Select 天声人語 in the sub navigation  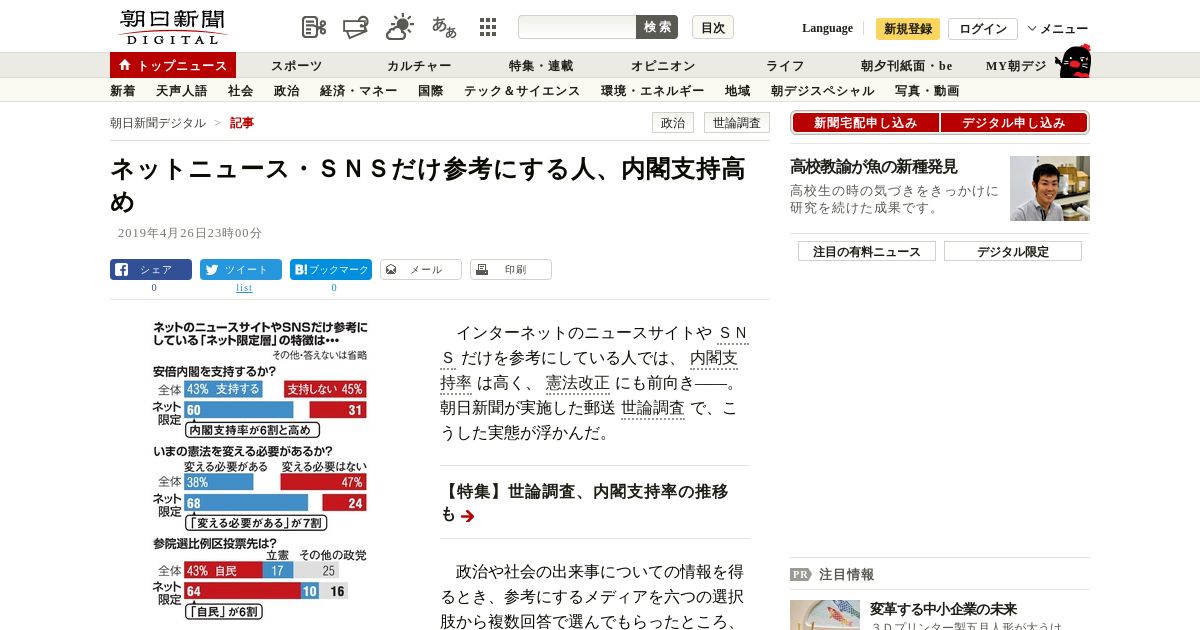coord(182,91)
